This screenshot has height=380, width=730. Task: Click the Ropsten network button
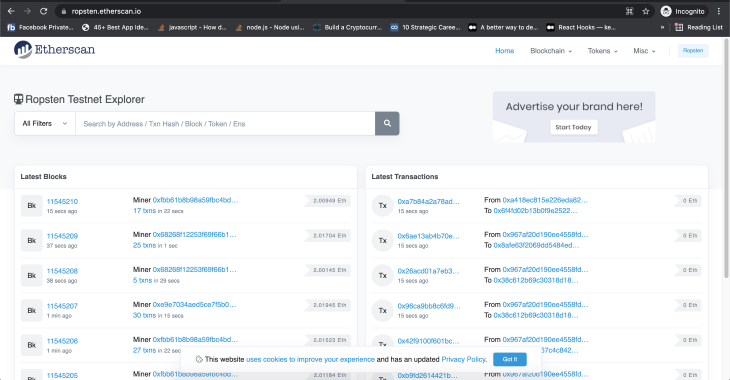[x=693, y=51]
